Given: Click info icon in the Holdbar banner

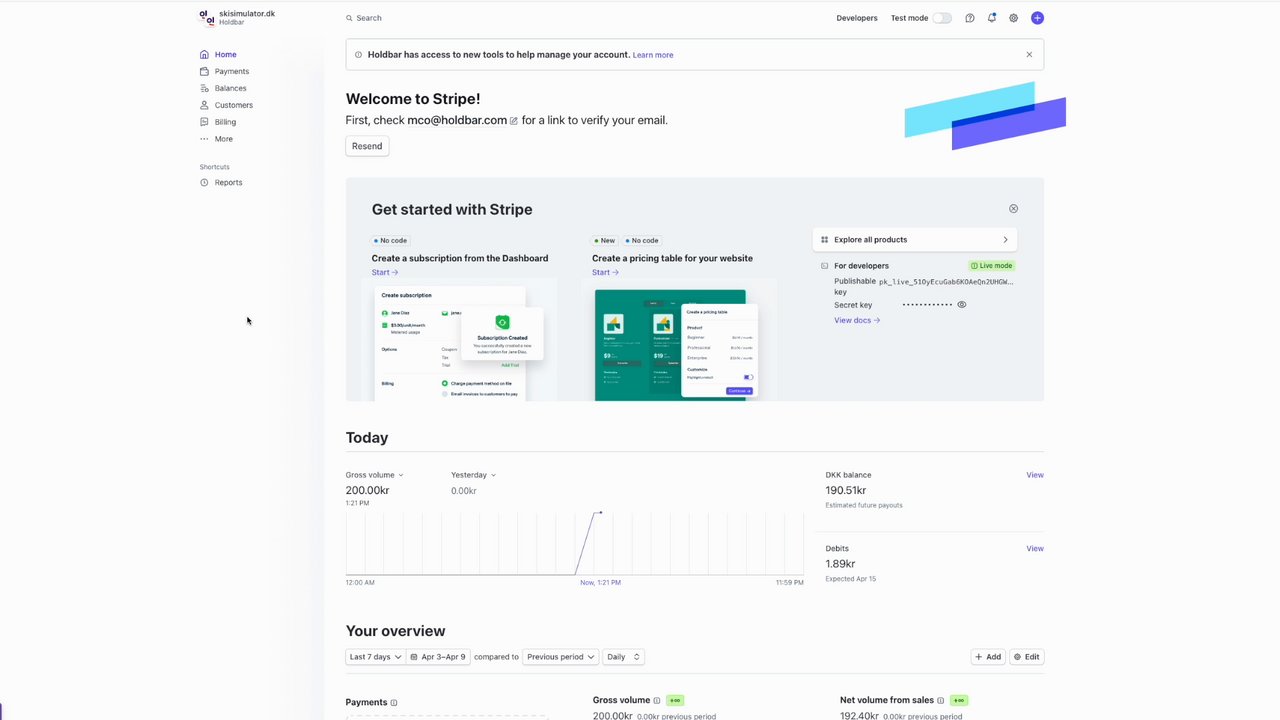Looking at the screenshot, I should (359, 55).
